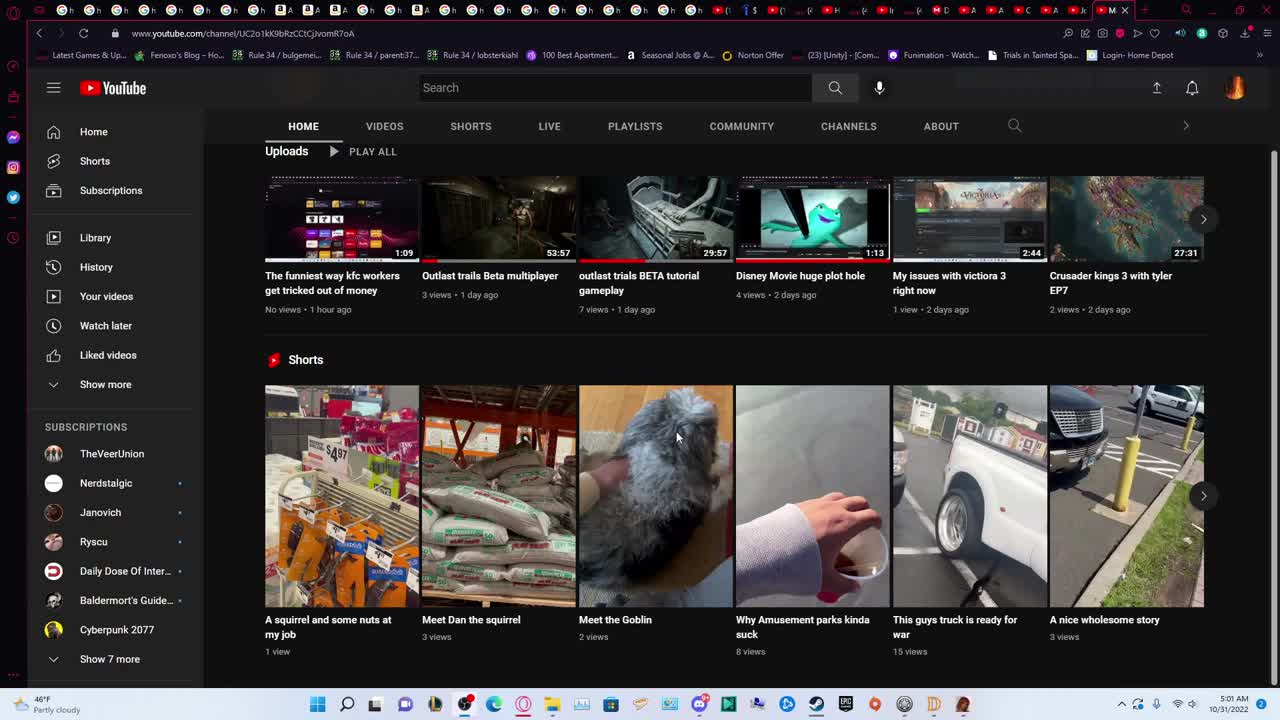
Task: Open the upload video icon
Action: 1157,88
